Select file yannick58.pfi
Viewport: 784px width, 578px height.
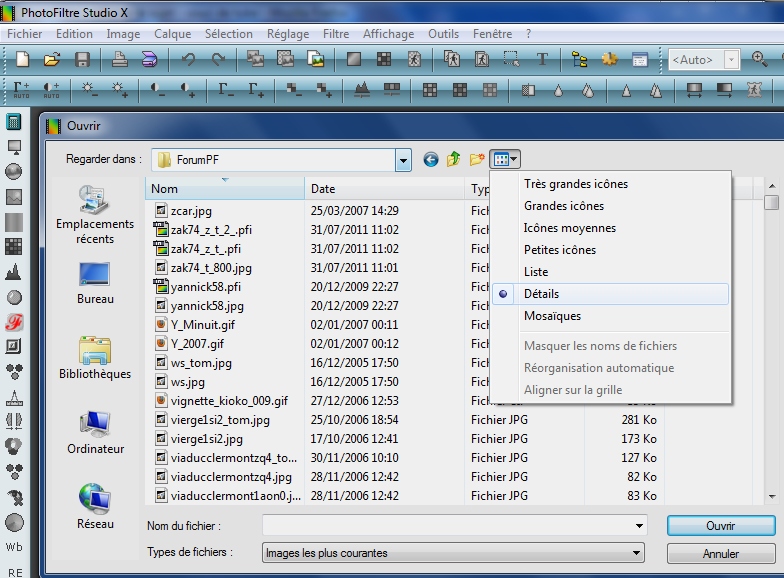(x=206, y=287)
